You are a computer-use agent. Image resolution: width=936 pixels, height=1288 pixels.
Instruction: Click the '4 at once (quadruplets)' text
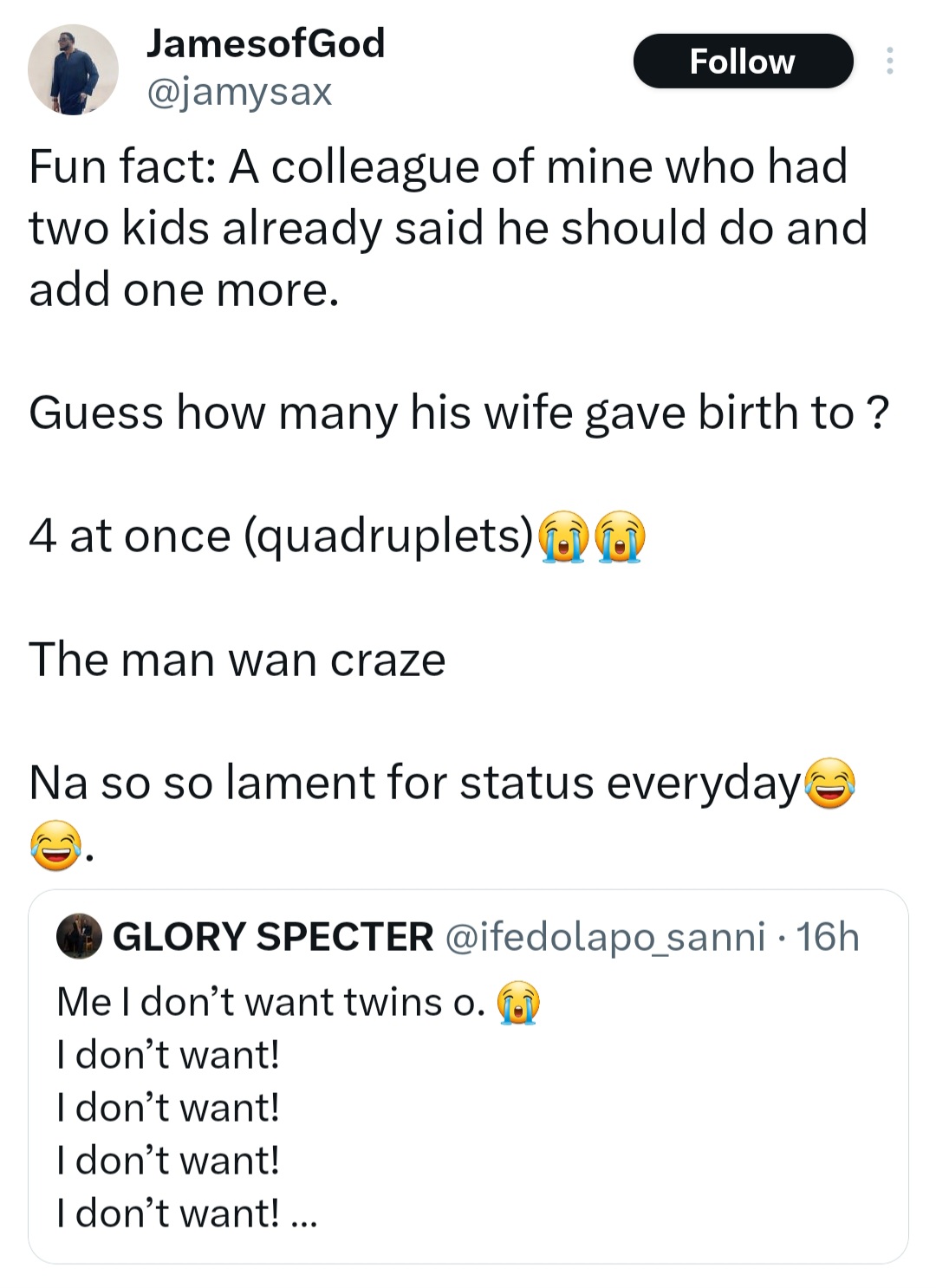280,537
